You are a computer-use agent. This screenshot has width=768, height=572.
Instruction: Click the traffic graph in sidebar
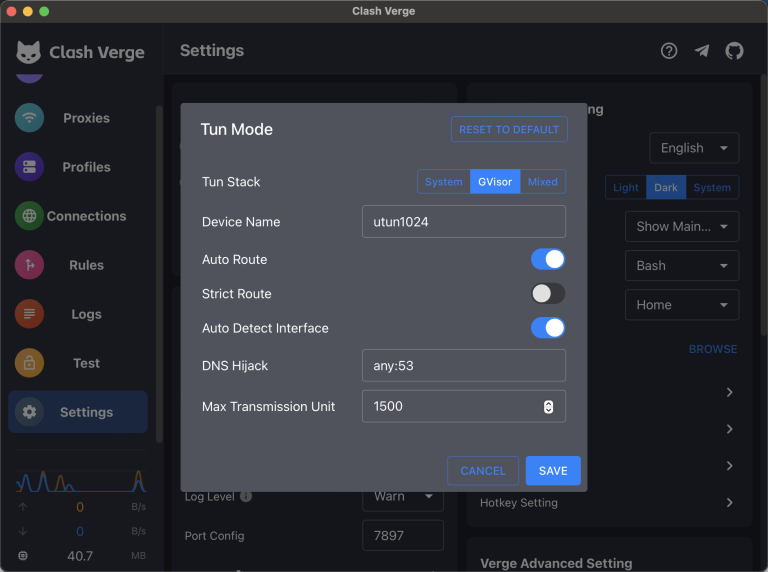(x=81, y=481)
